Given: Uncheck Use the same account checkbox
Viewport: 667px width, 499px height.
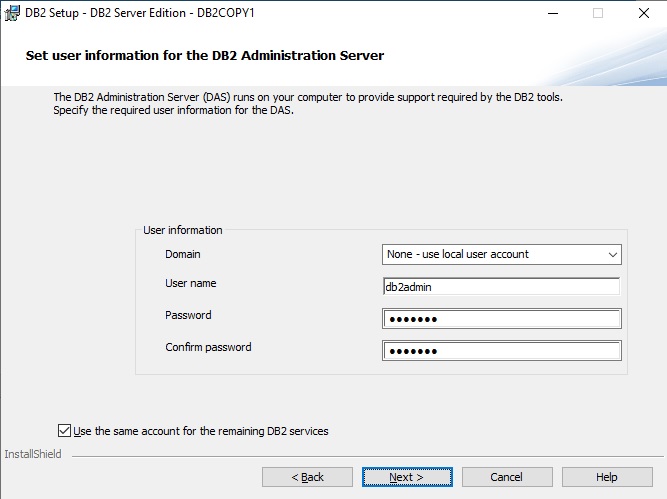Looking at the screenshot, I should 65,431.
